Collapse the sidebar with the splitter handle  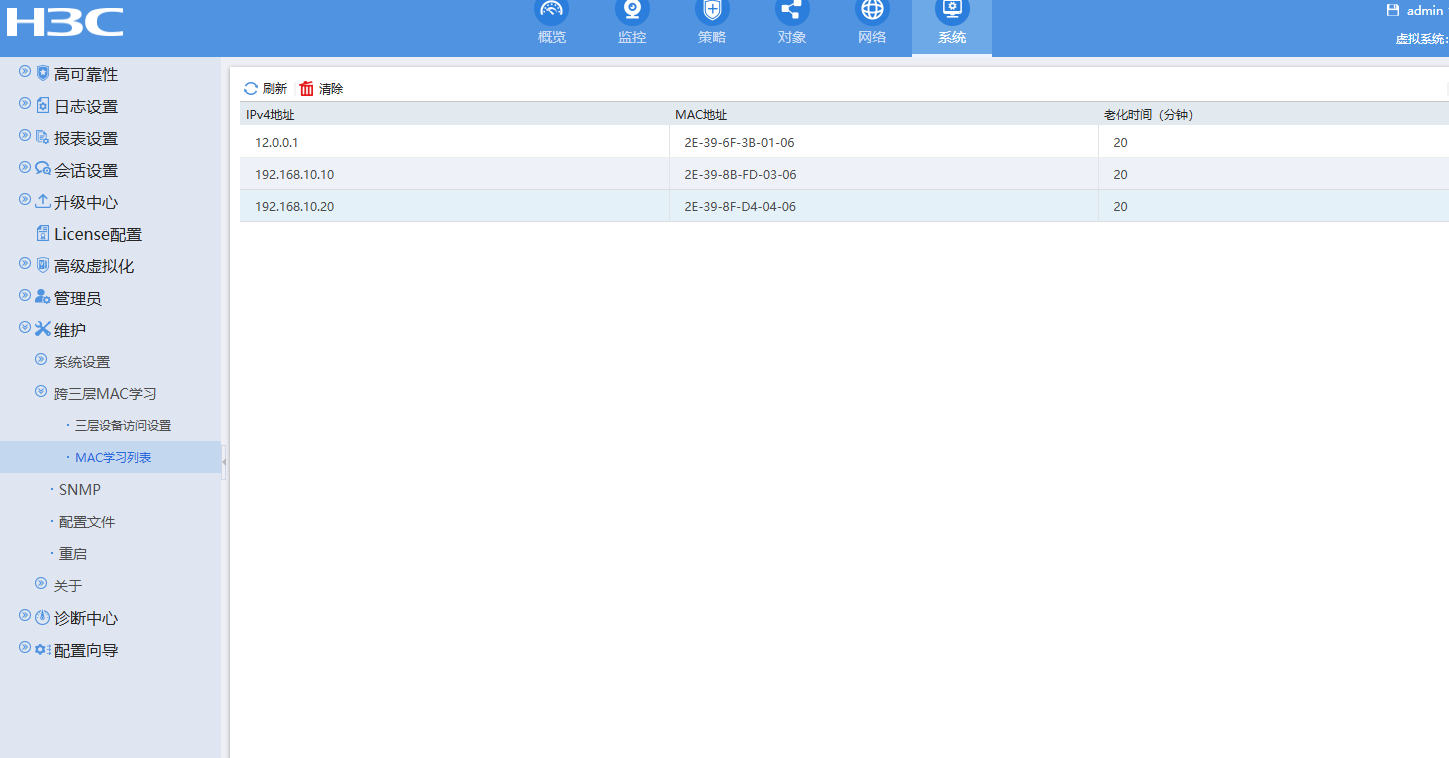tap(224, 462)
